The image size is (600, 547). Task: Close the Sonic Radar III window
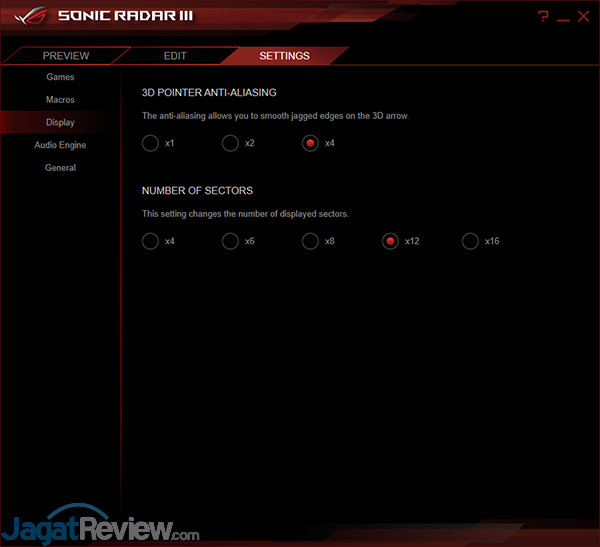584,16
